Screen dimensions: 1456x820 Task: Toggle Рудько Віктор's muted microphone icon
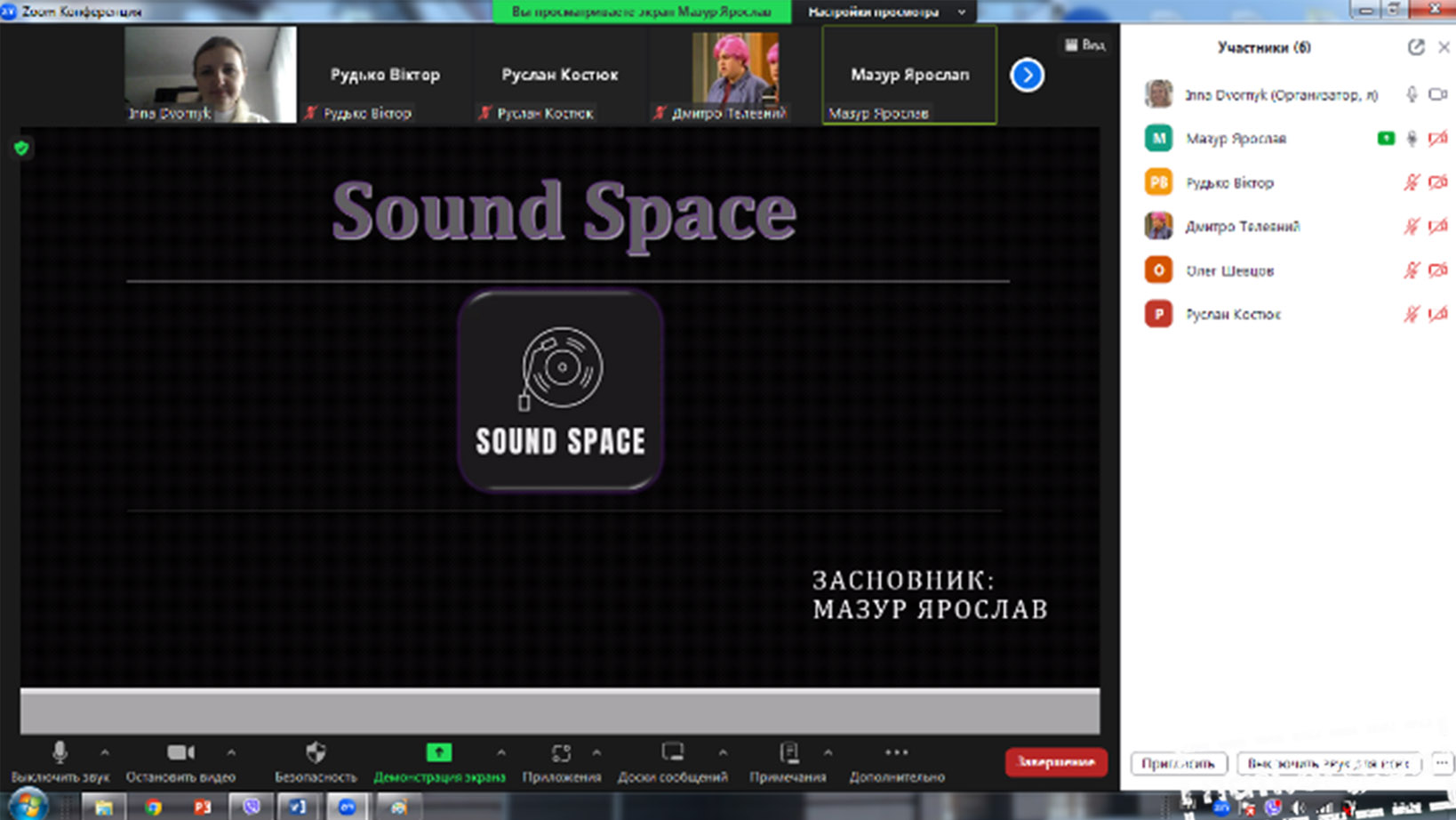(1412, 182)
